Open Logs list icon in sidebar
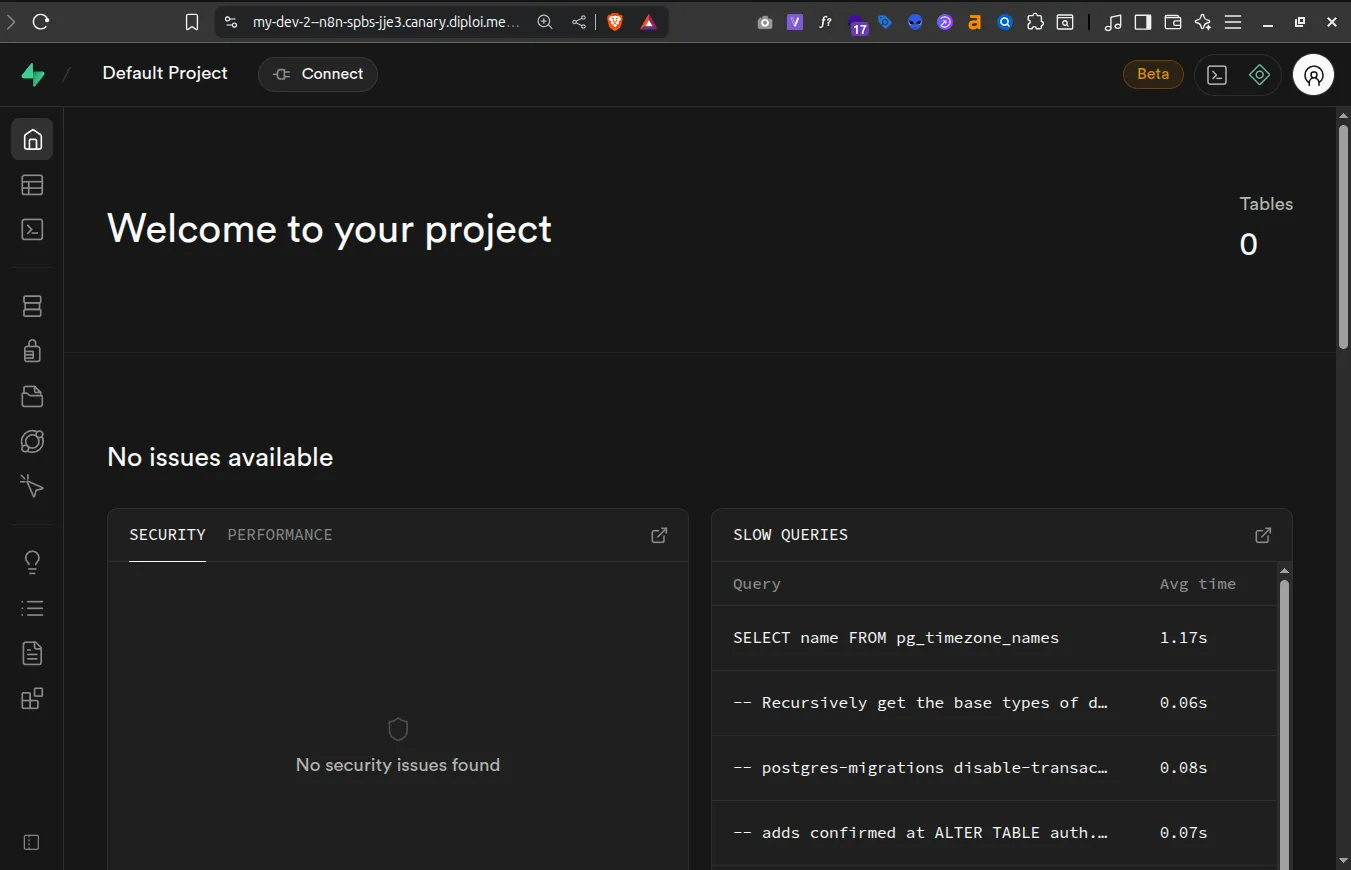This screenshot has width=1351, height=870. pyautogui.click(x=32, y=608)
